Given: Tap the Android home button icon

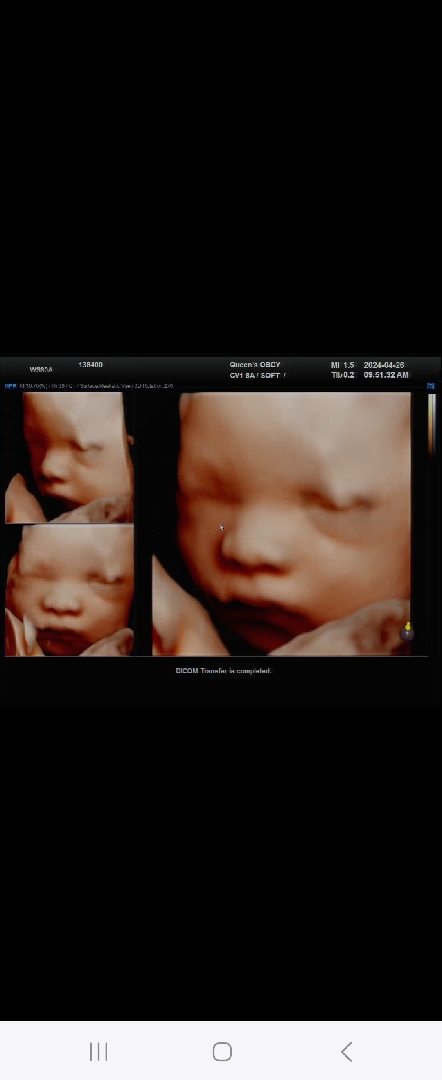Looking at the screenshot, I should [222, 1051].
